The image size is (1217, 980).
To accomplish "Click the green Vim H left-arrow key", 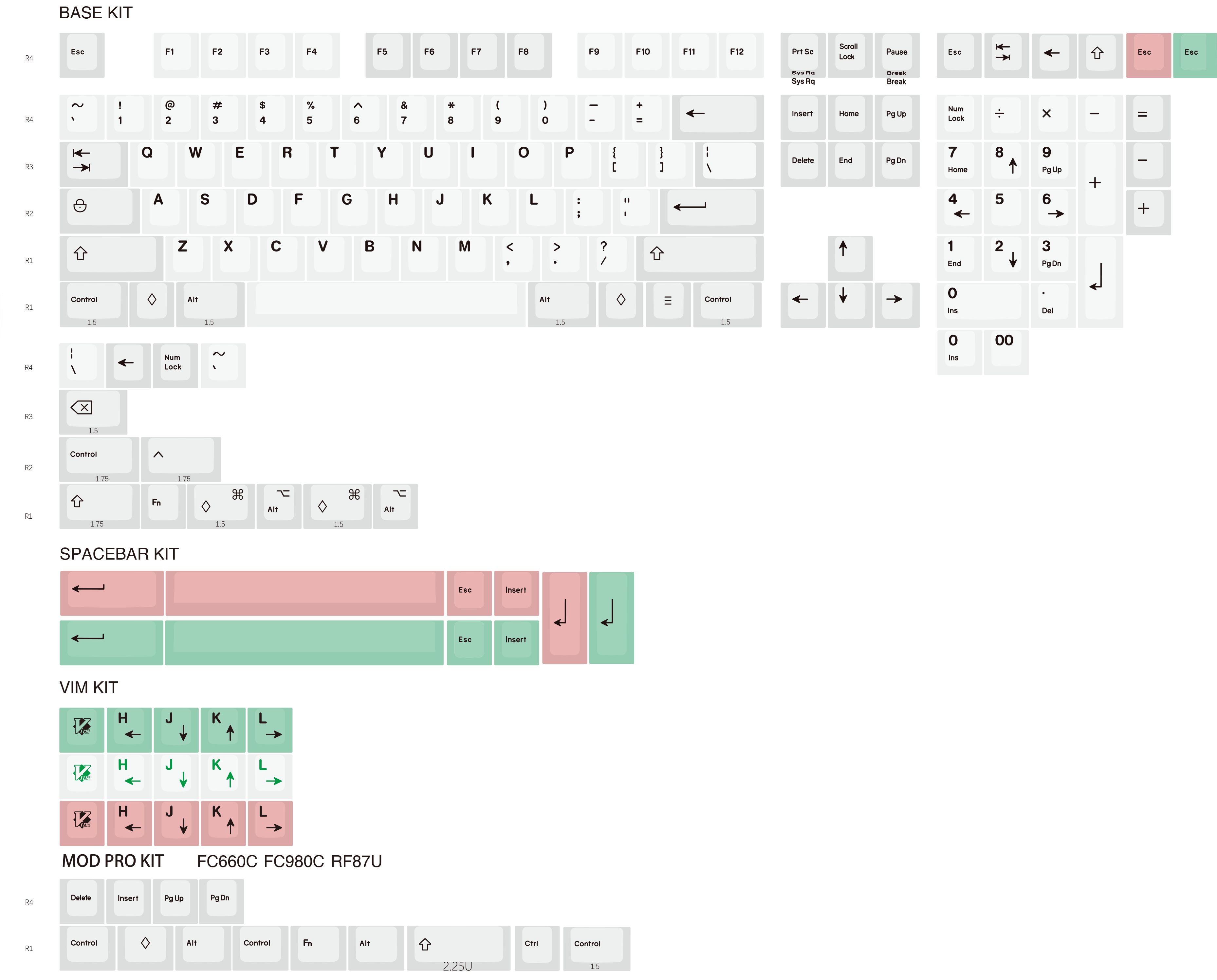I will [129, 730].
